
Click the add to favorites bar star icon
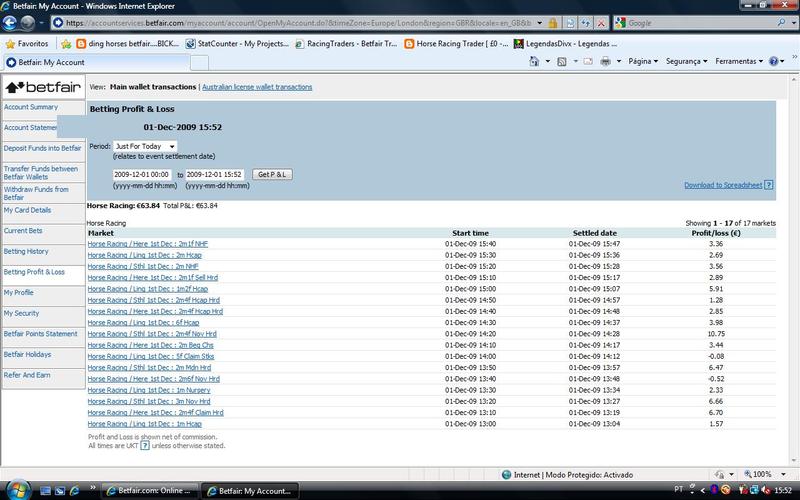tap(66, 44)
